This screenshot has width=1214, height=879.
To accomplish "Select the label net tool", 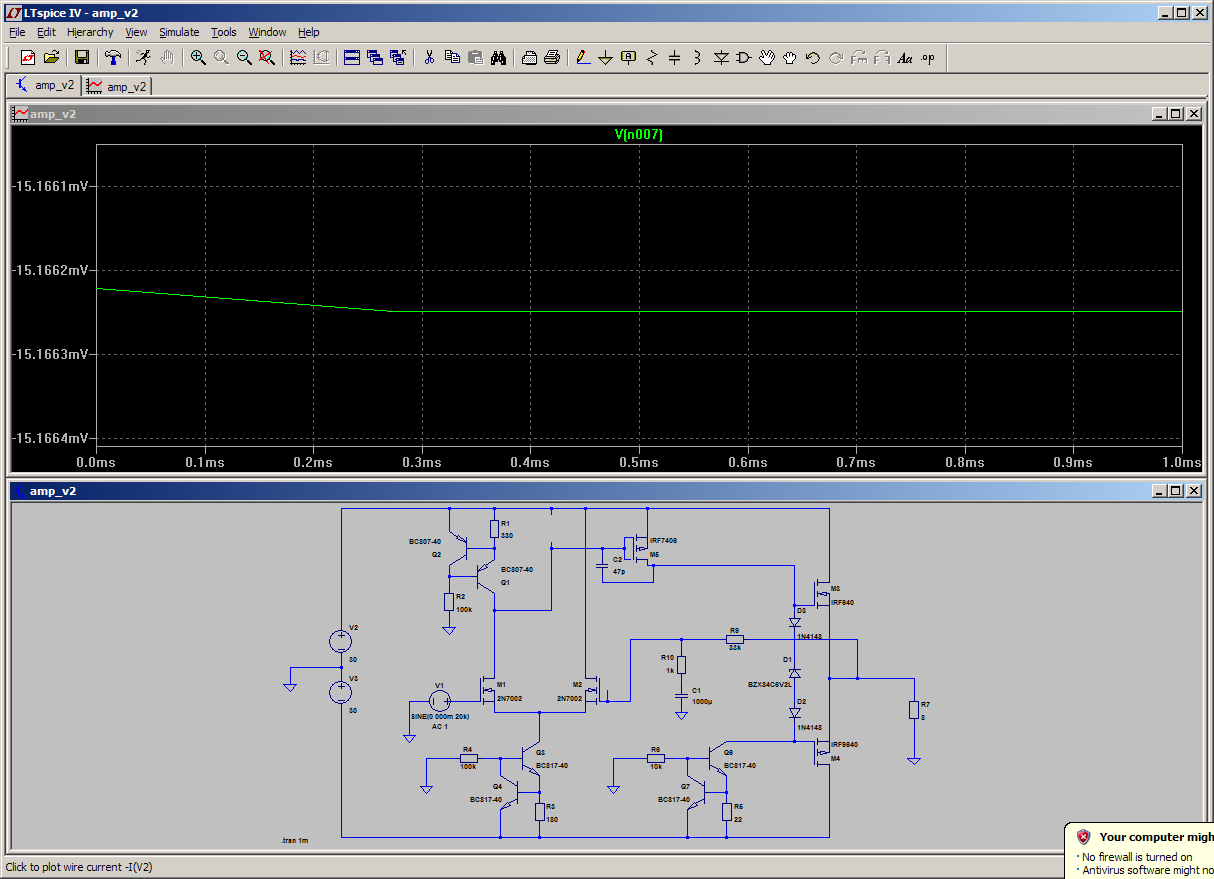I will click(628, 58).
